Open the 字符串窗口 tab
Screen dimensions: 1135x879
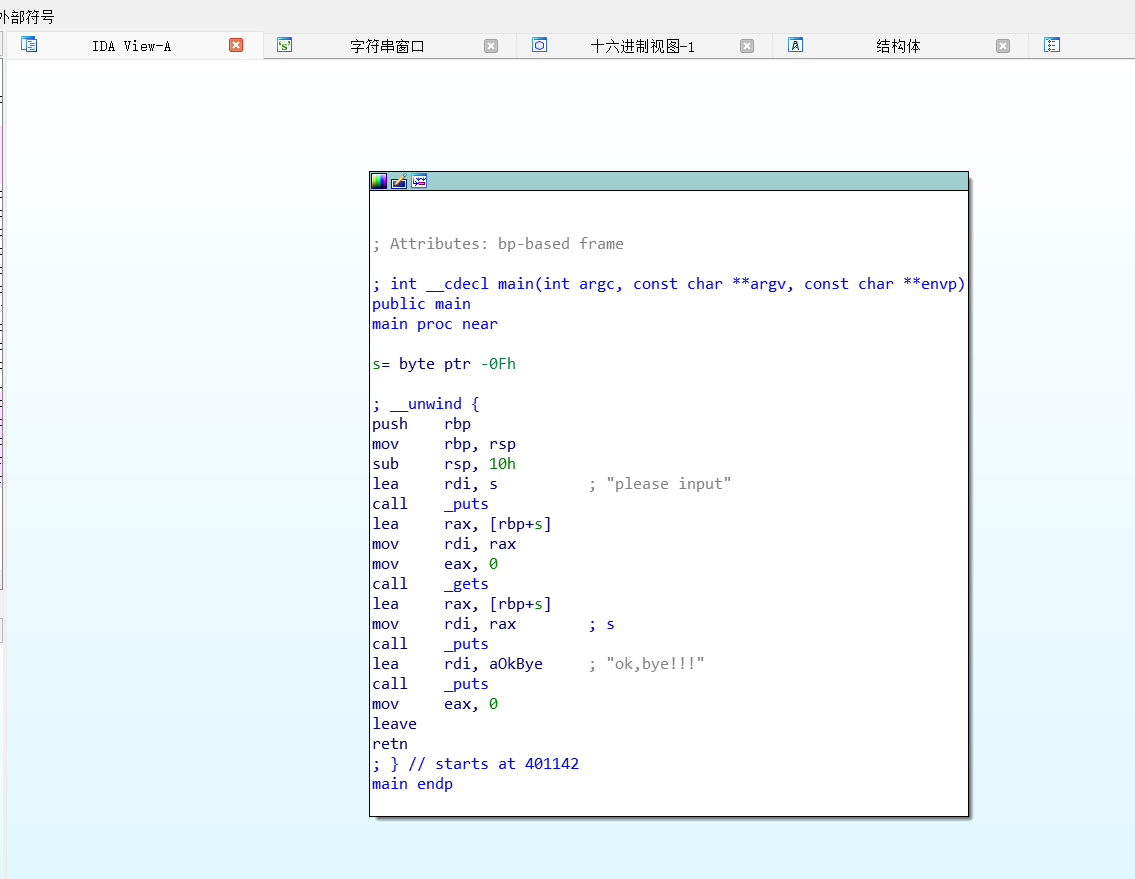pyautogui.click(x=387, y=46)
